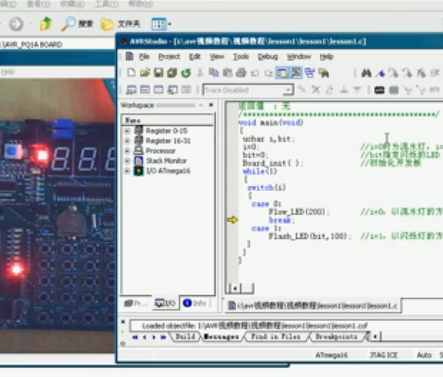Click the binoculars Find icon
Image resolution: width=443 pixels, height=377 pixels.
[366, 73]
